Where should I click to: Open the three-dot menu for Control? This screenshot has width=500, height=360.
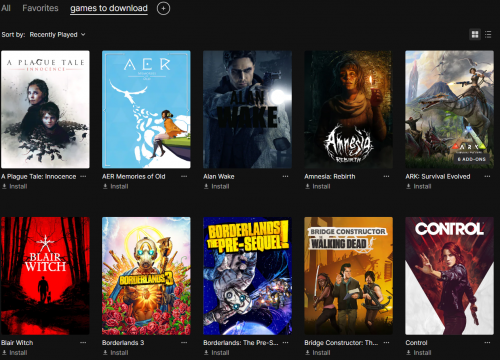[x=487, y=342]
